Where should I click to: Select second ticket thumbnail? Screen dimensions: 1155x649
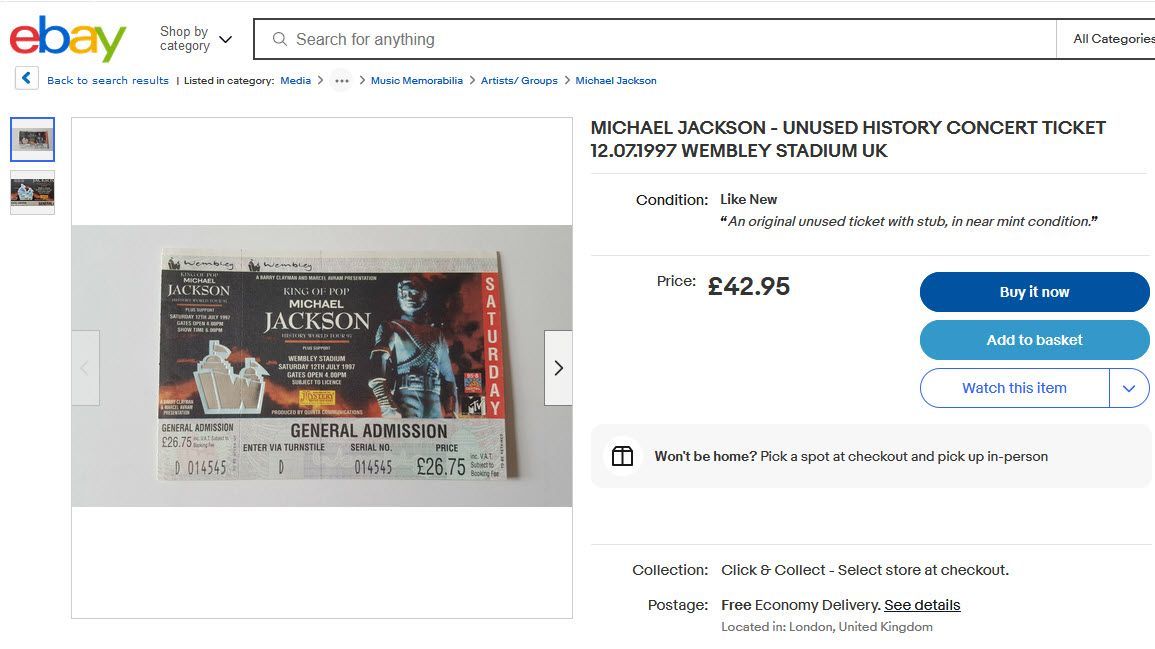pyautogui.click(x=32, y=192)
